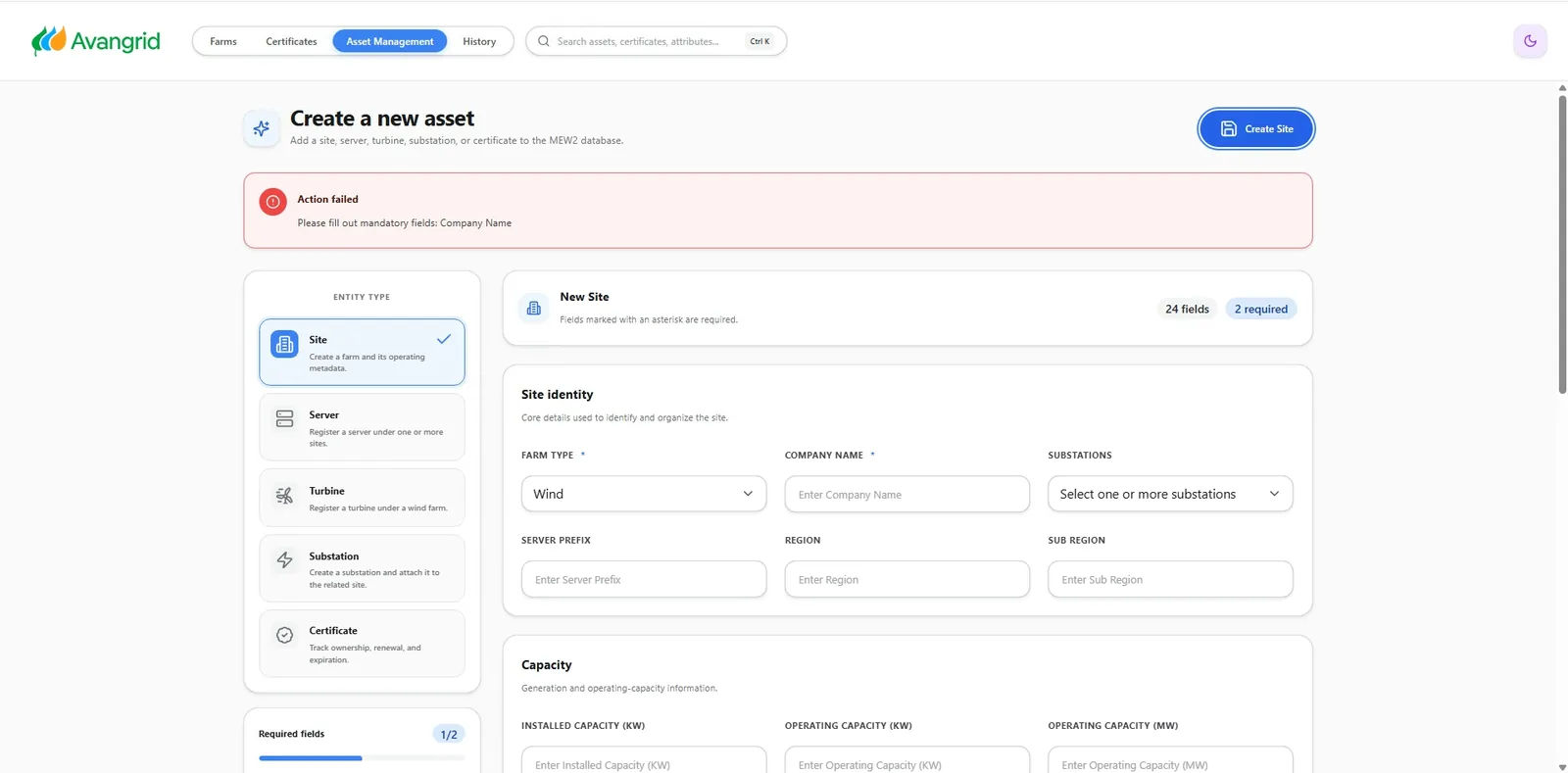Click the 'Site identity' section heading
1568x773 pixels.
[557, 394]
